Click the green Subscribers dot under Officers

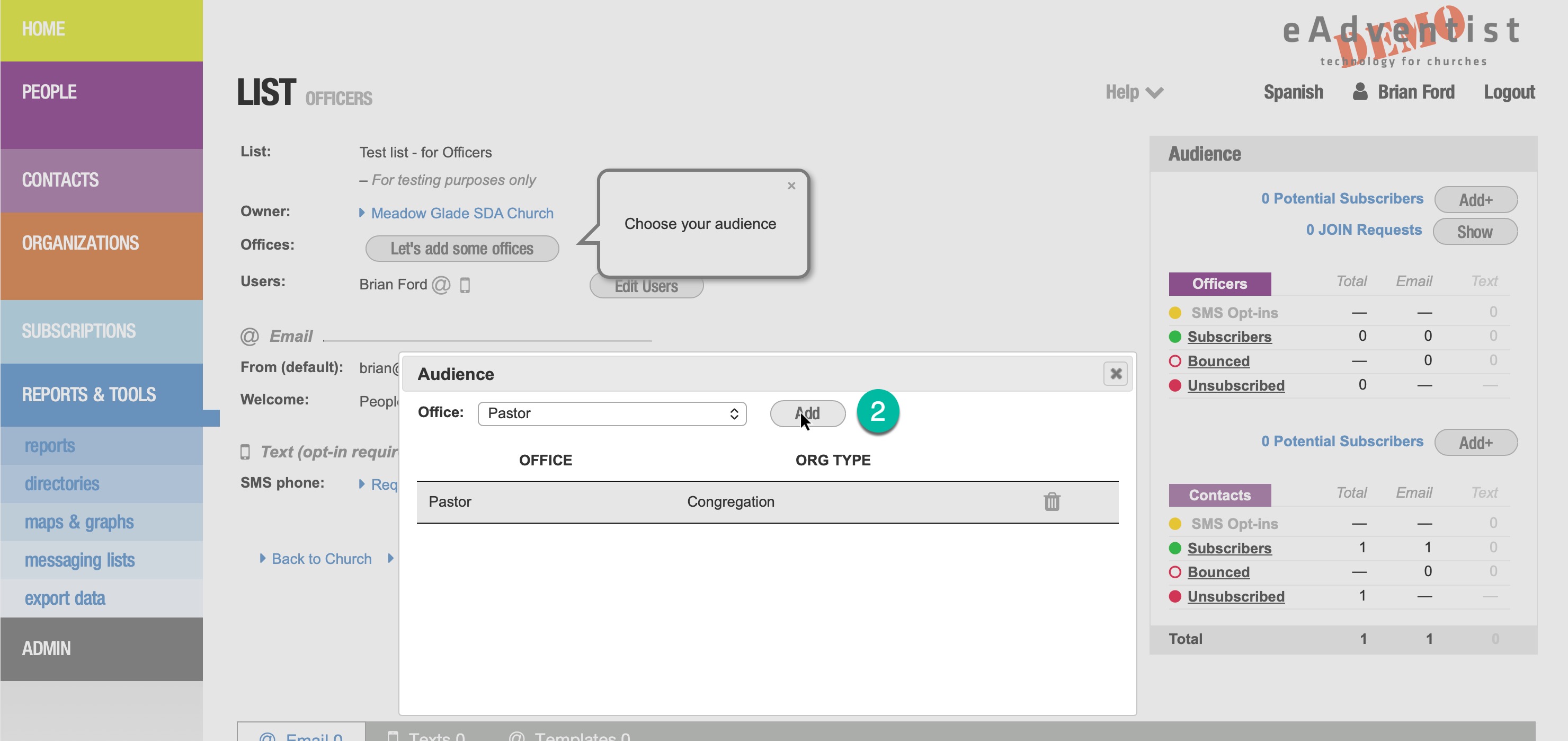(x=1175, y=337)
